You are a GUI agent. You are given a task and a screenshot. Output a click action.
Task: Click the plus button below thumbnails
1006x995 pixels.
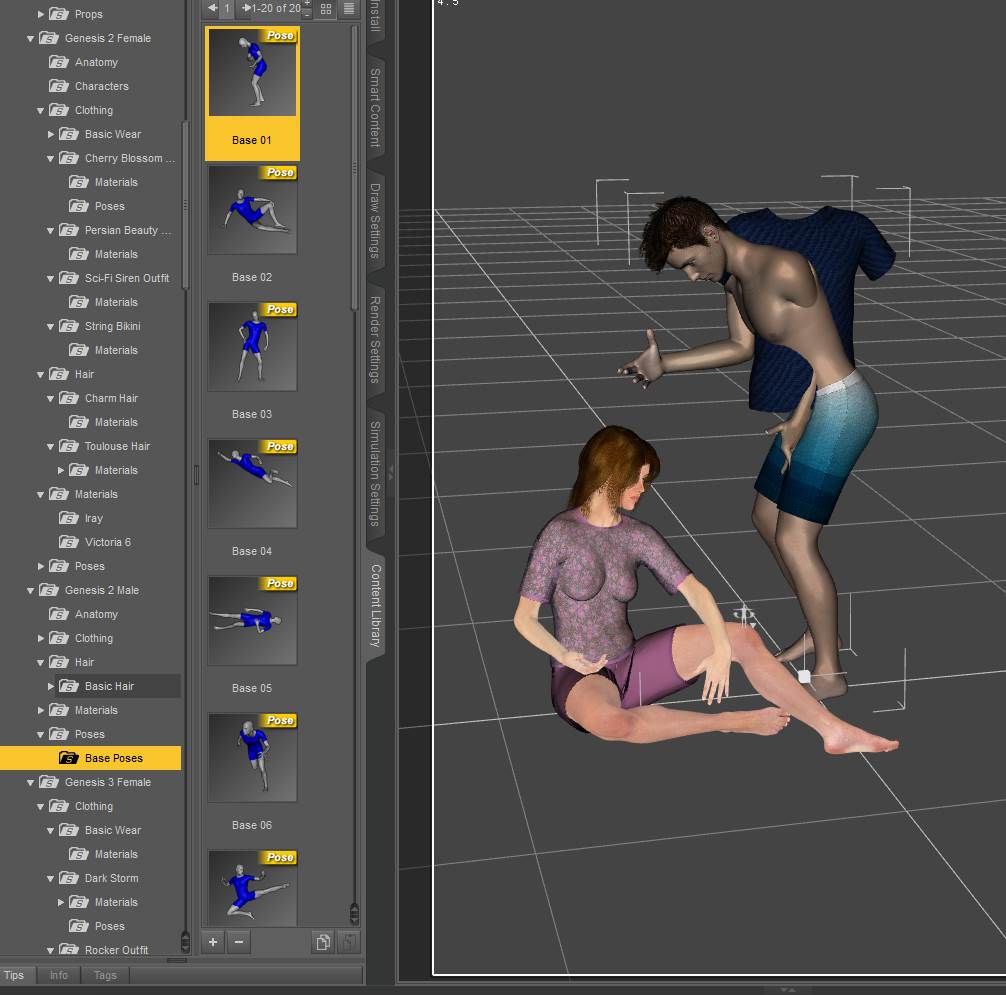point(213,942)
